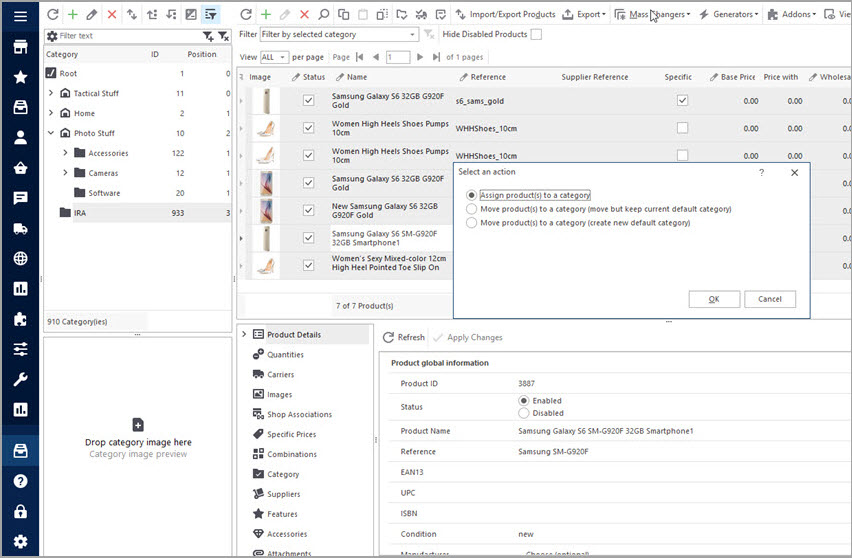
Task: Open the puzzle piece modules icon in the sidebar
Action: click(x=20, y=319)
